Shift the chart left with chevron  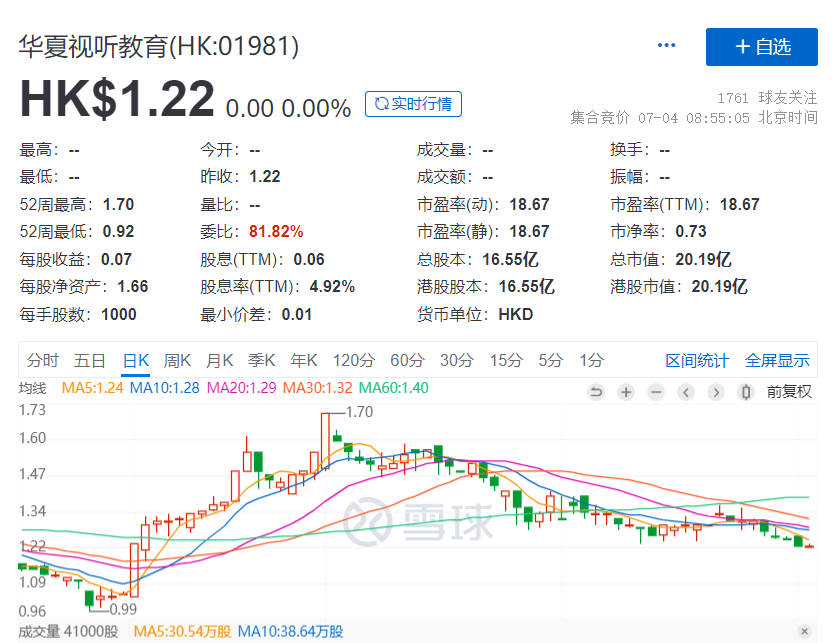(x=686, y=392)
